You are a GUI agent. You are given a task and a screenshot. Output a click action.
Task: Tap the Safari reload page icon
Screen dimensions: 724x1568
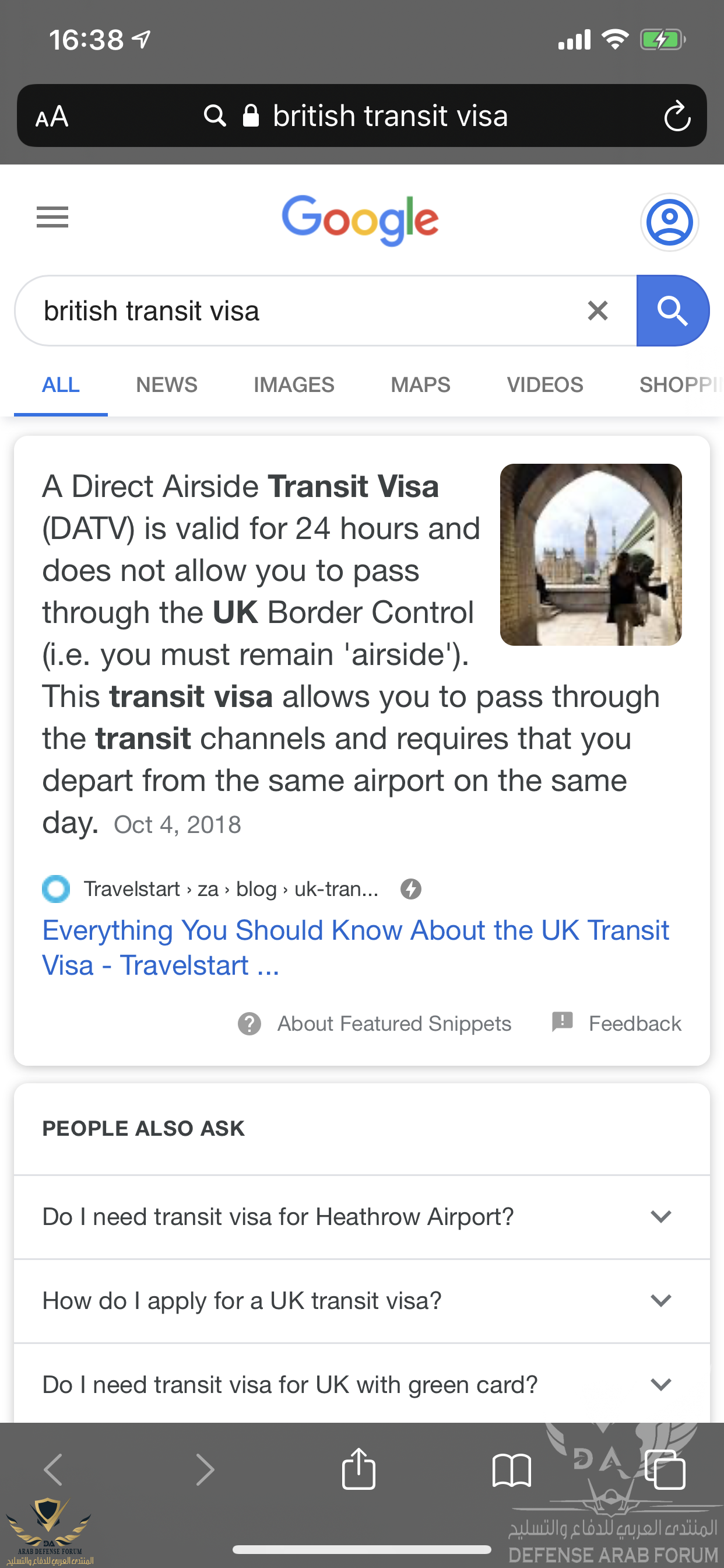[x=677, y=116]
